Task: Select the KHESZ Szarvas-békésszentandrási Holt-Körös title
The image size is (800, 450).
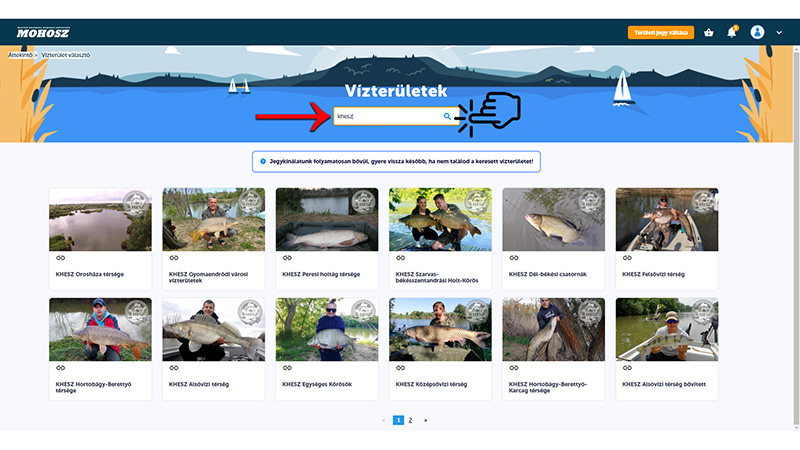Action: 437,277
